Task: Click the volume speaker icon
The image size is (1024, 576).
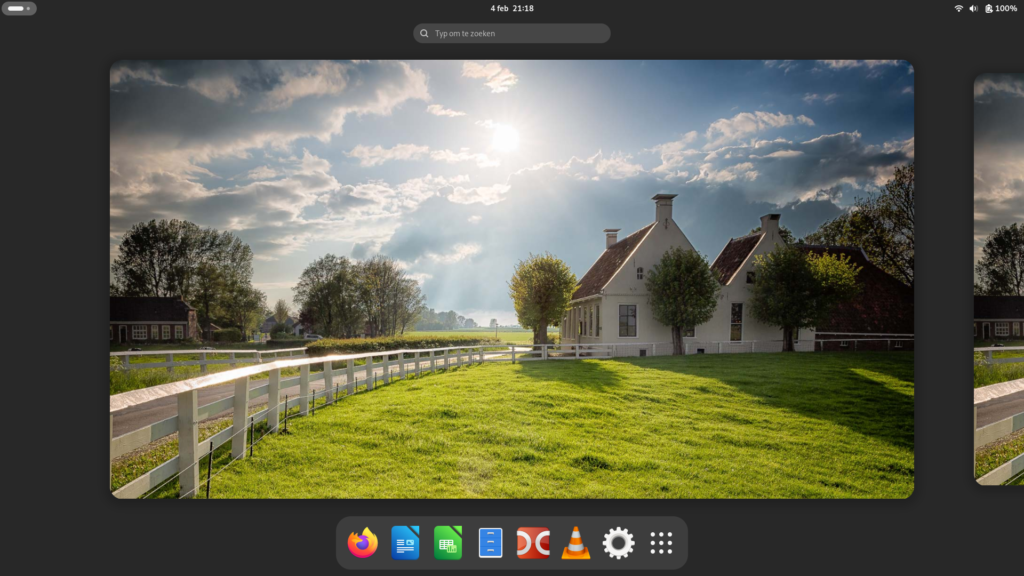Action: pos(974,8)
